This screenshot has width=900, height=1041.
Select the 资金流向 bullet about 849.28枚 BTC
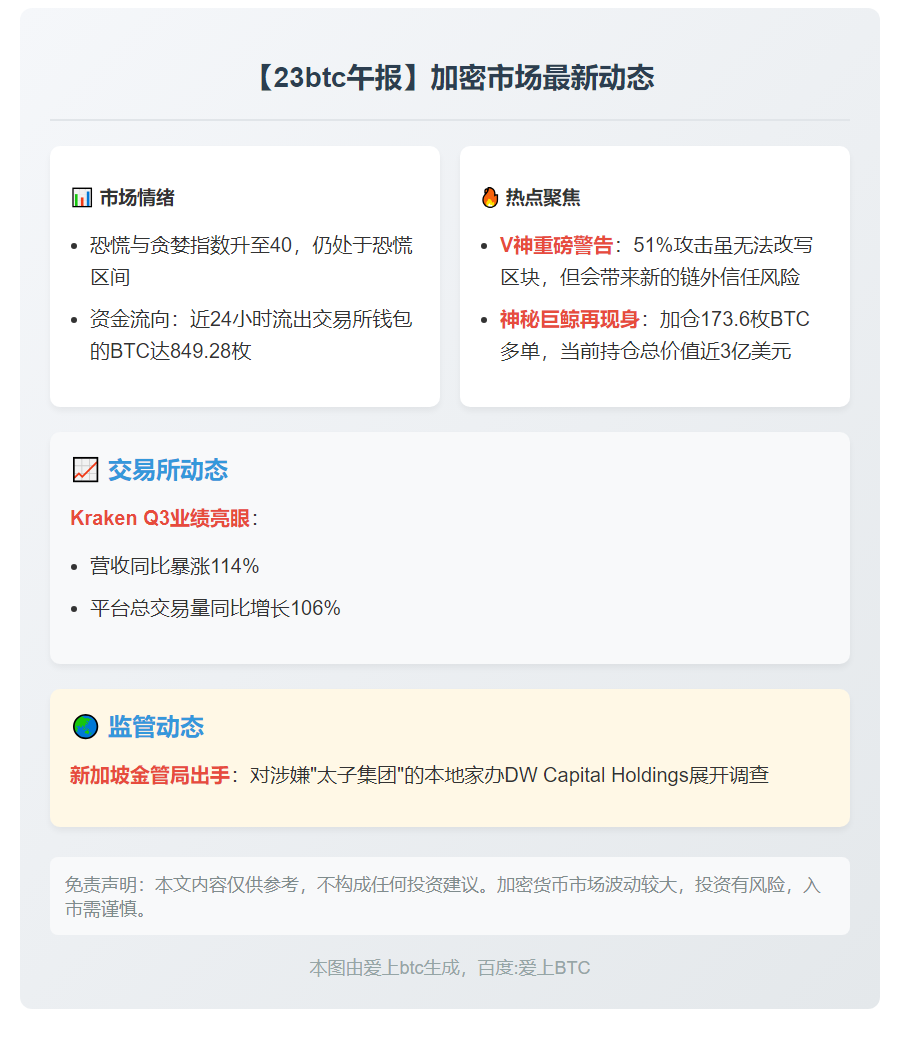coord(250,335)
